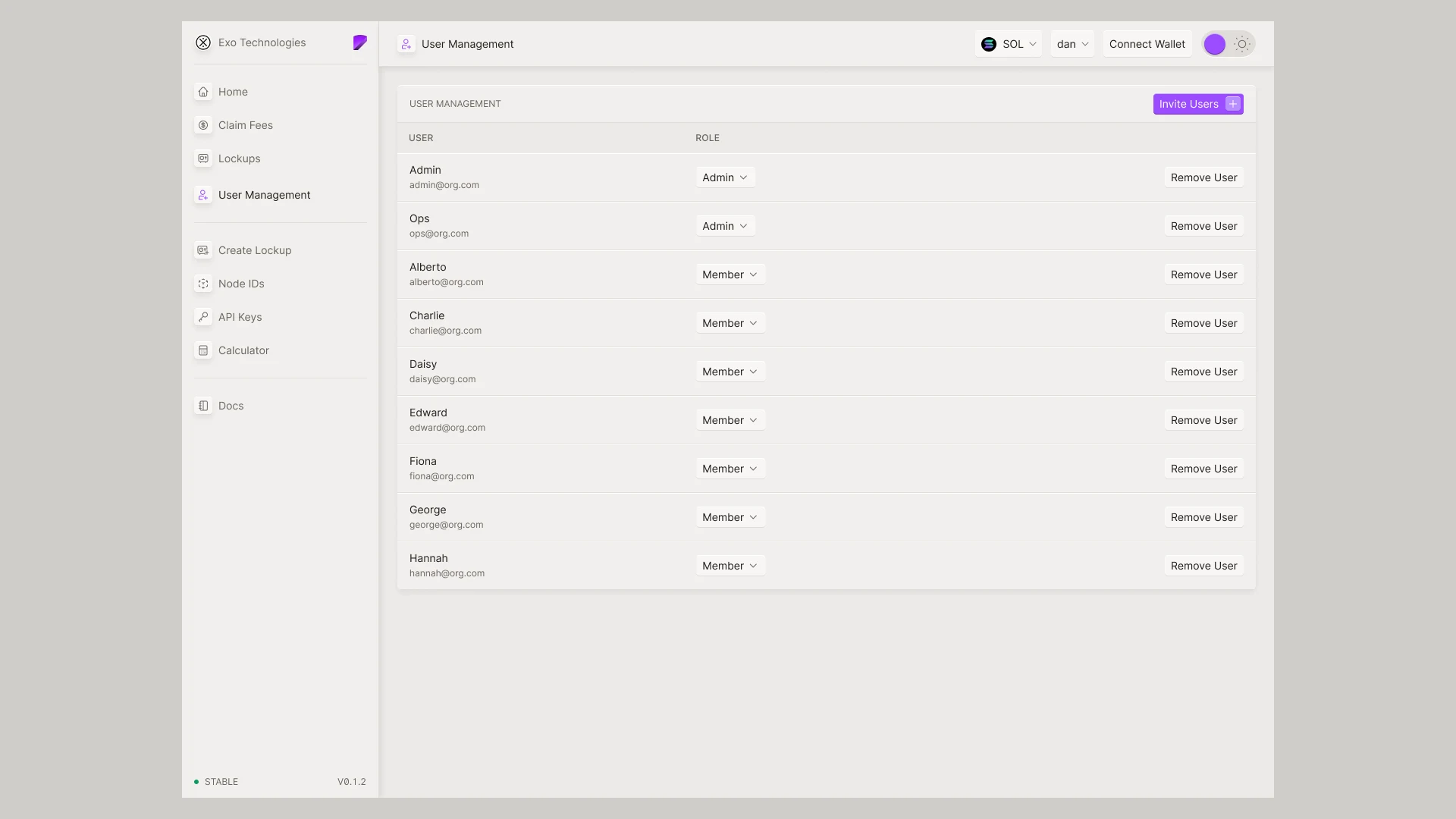Click the Create Lockup icon

[x=203, y=250]
